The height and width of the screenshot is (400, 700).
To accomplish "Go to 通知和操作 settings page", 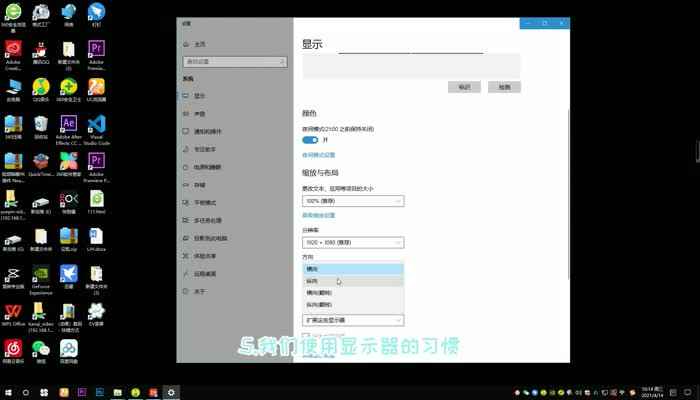I will click(210, 131).
